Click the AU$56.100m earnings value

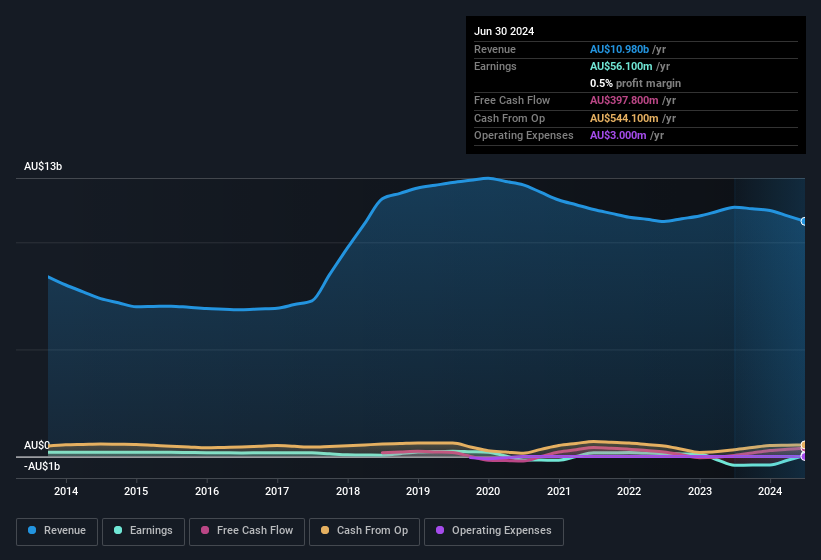coord(621,66)
